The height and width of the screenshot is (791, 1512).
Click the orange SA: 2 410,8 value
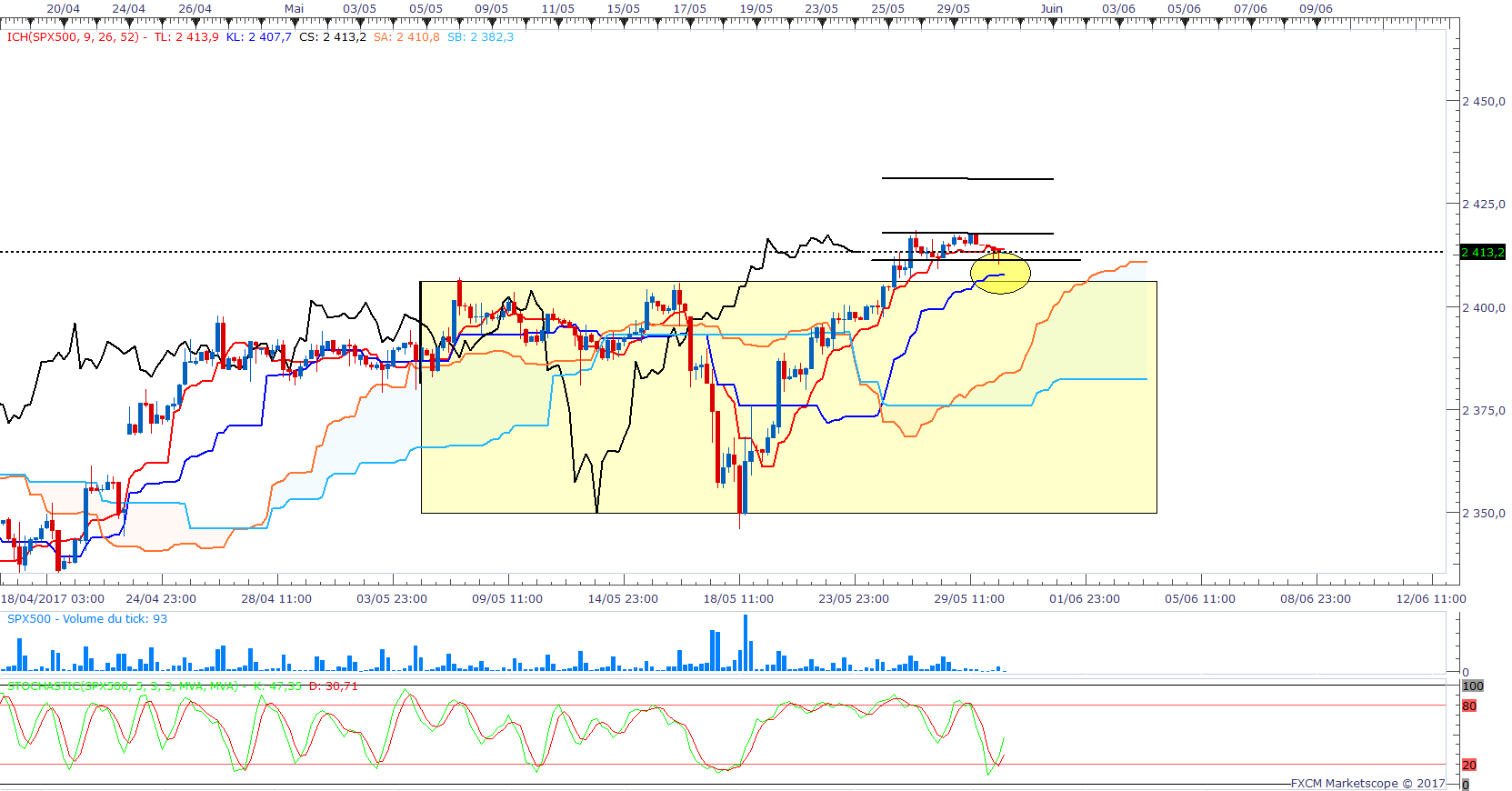pyautogui.click(x=406, y=37)
